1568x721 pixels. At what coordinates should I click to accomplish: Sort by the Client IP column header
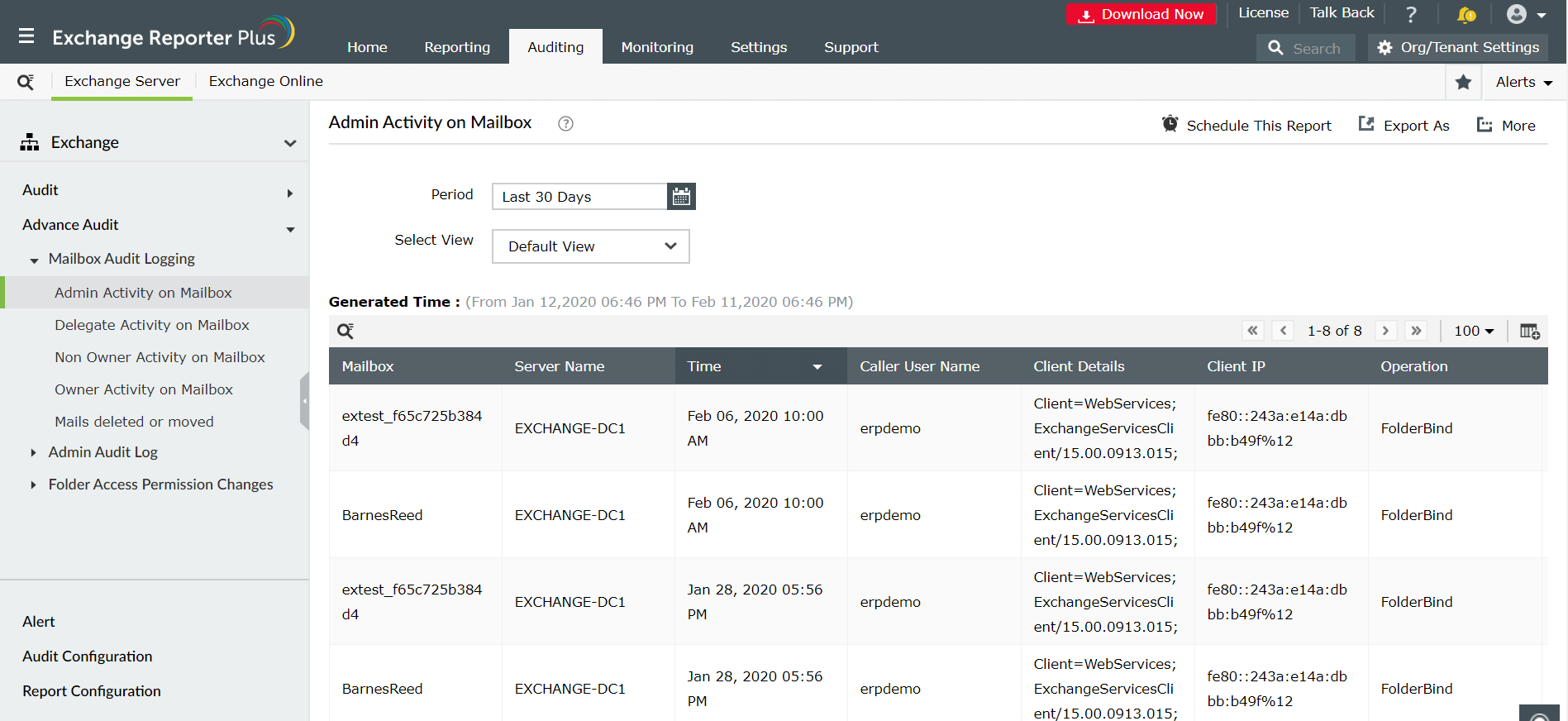[x=1281, y=366]
